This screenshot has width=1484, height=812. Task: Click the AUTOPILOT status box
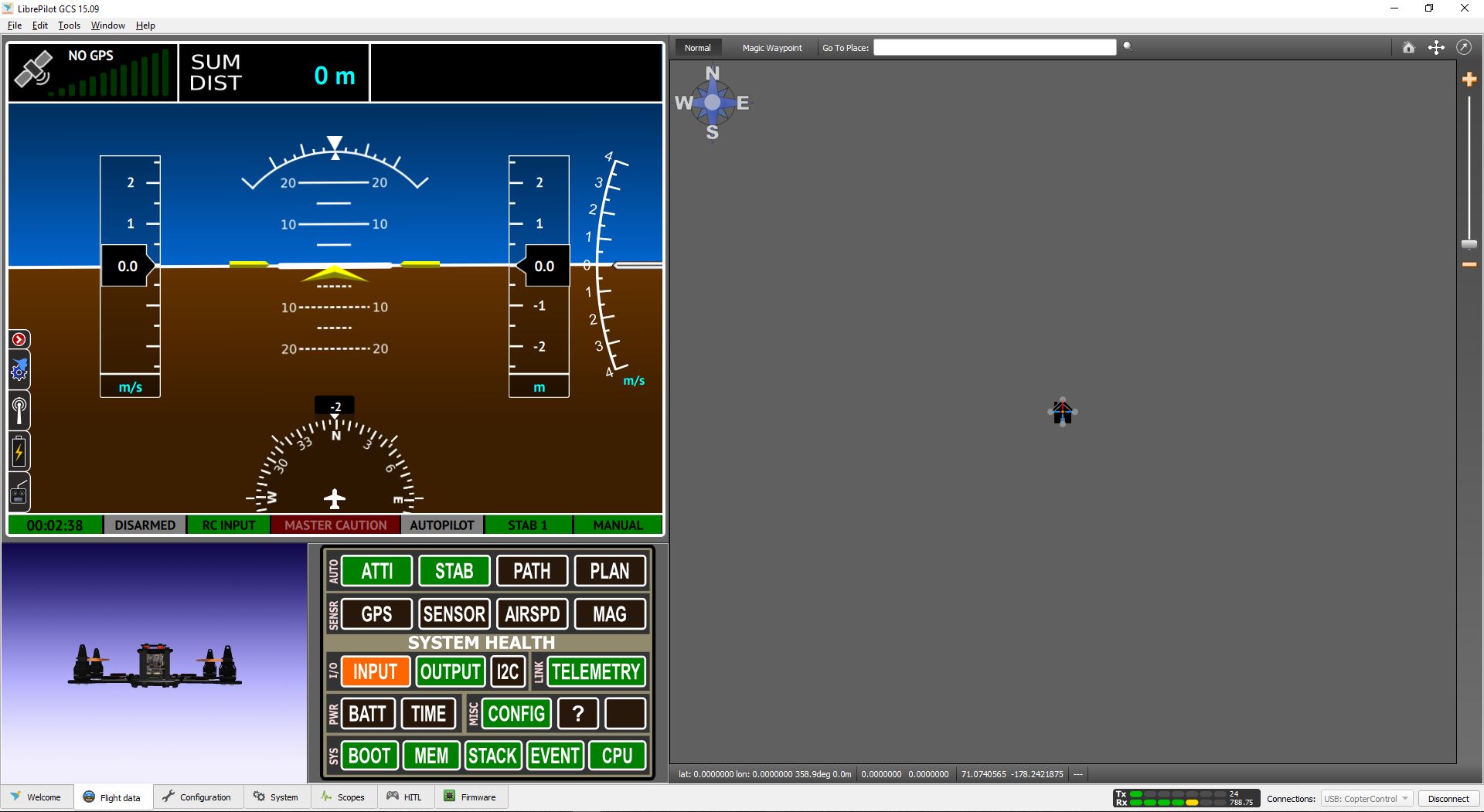click(x=442, y=525)
